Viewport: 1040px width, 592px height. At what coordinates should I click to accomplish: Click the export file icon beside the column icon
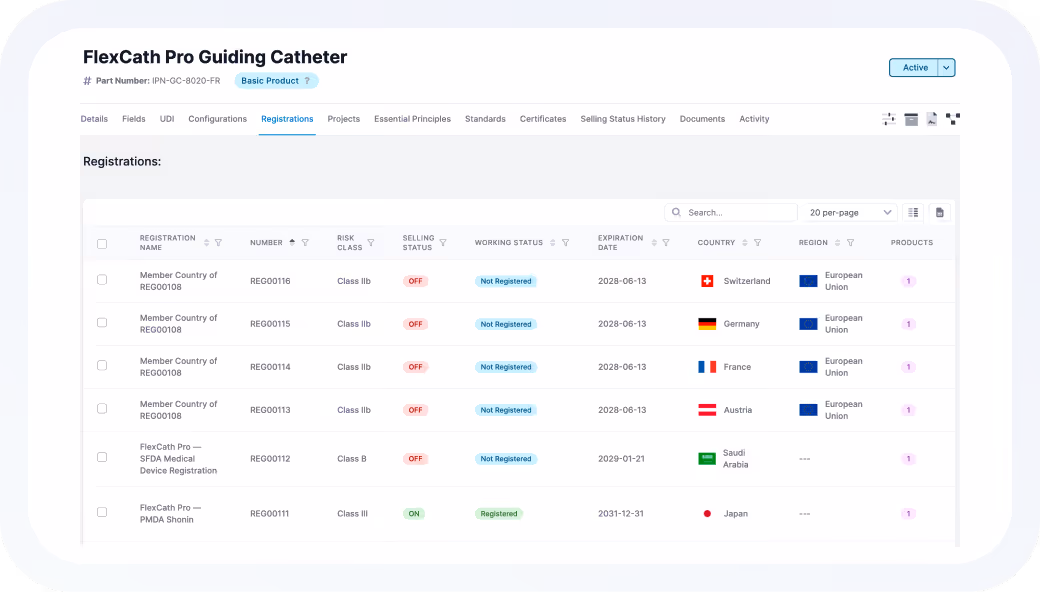click(x=940, y=212)
